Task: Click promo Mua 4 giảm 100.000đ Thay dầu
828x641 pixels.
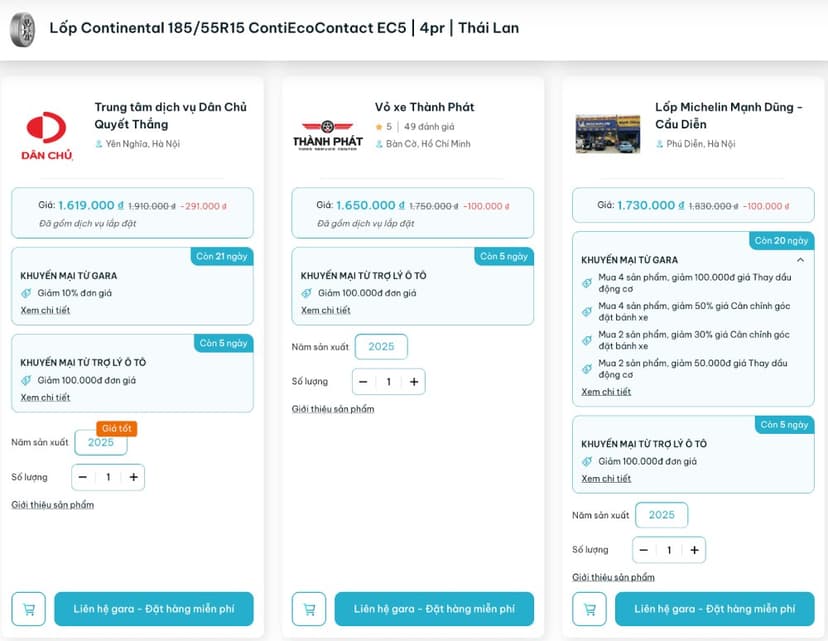Action: (x=694, y=283)
